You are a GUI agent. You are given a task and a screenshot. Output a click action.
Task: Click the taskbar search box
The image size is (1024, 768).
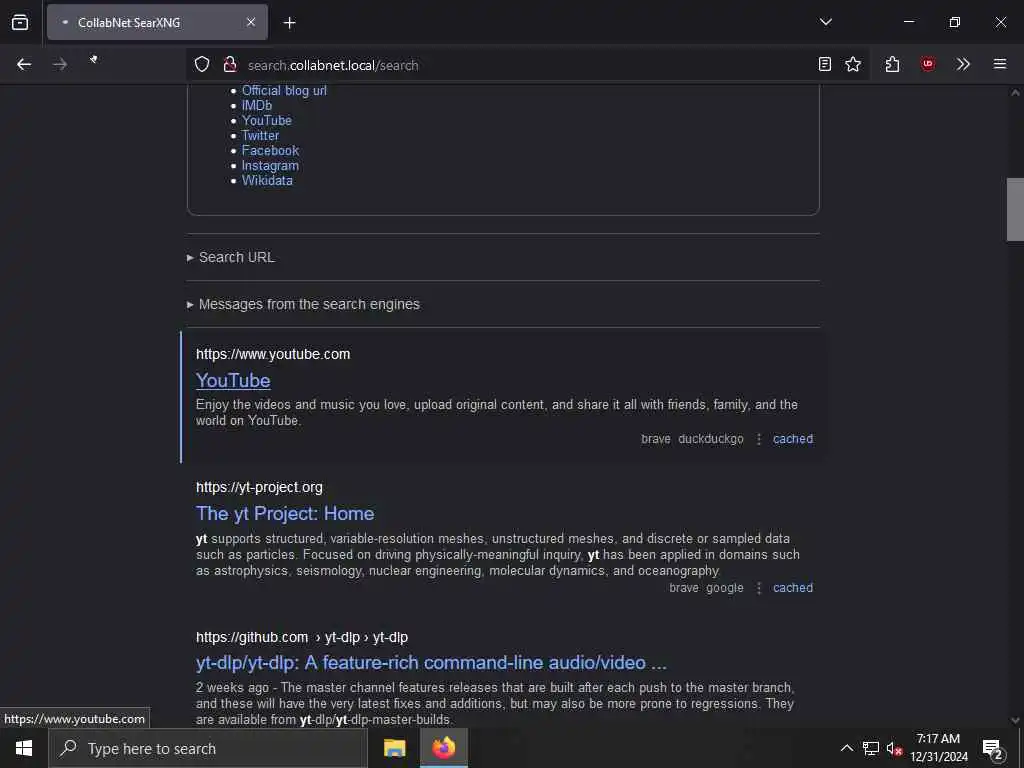coord(208,748)
